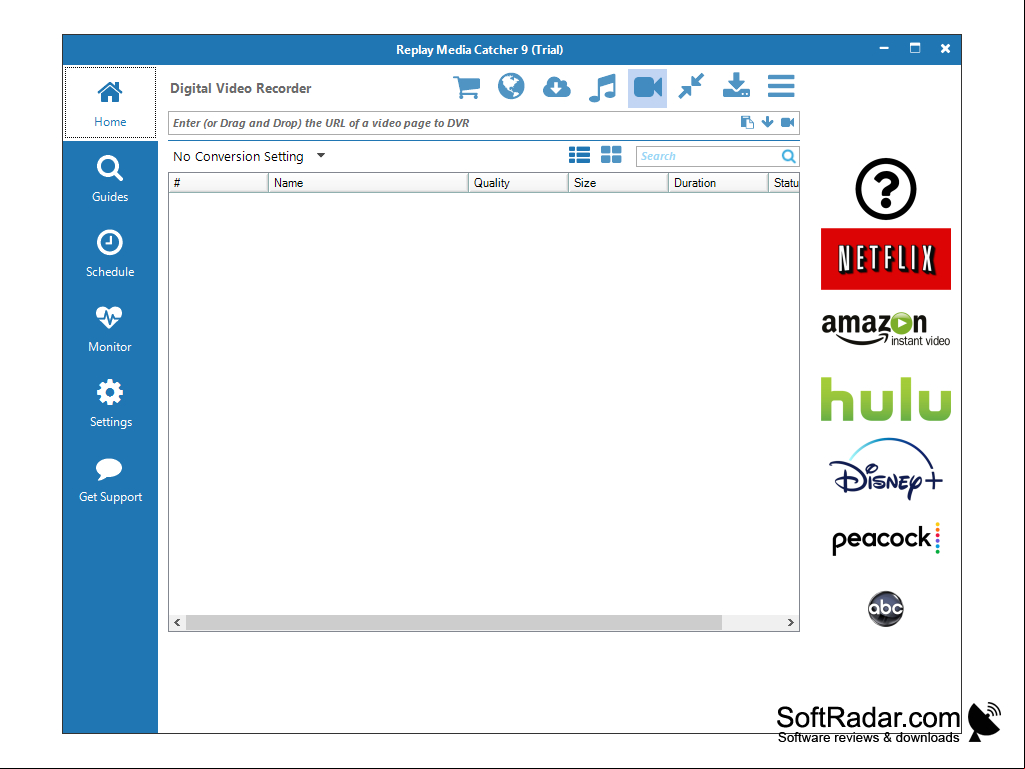Click the small camera record icon in URL bar
The image size is (1025, 769).
point(788,122)
